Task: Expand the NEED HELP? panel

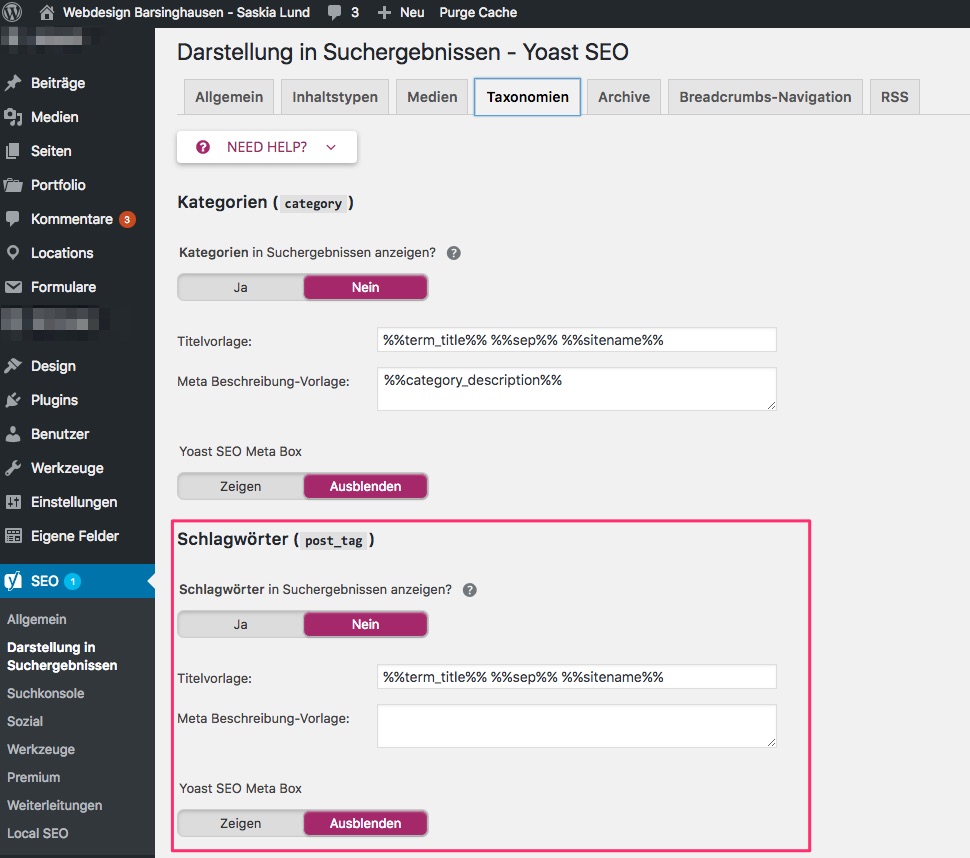Action: tap(266, 147)
